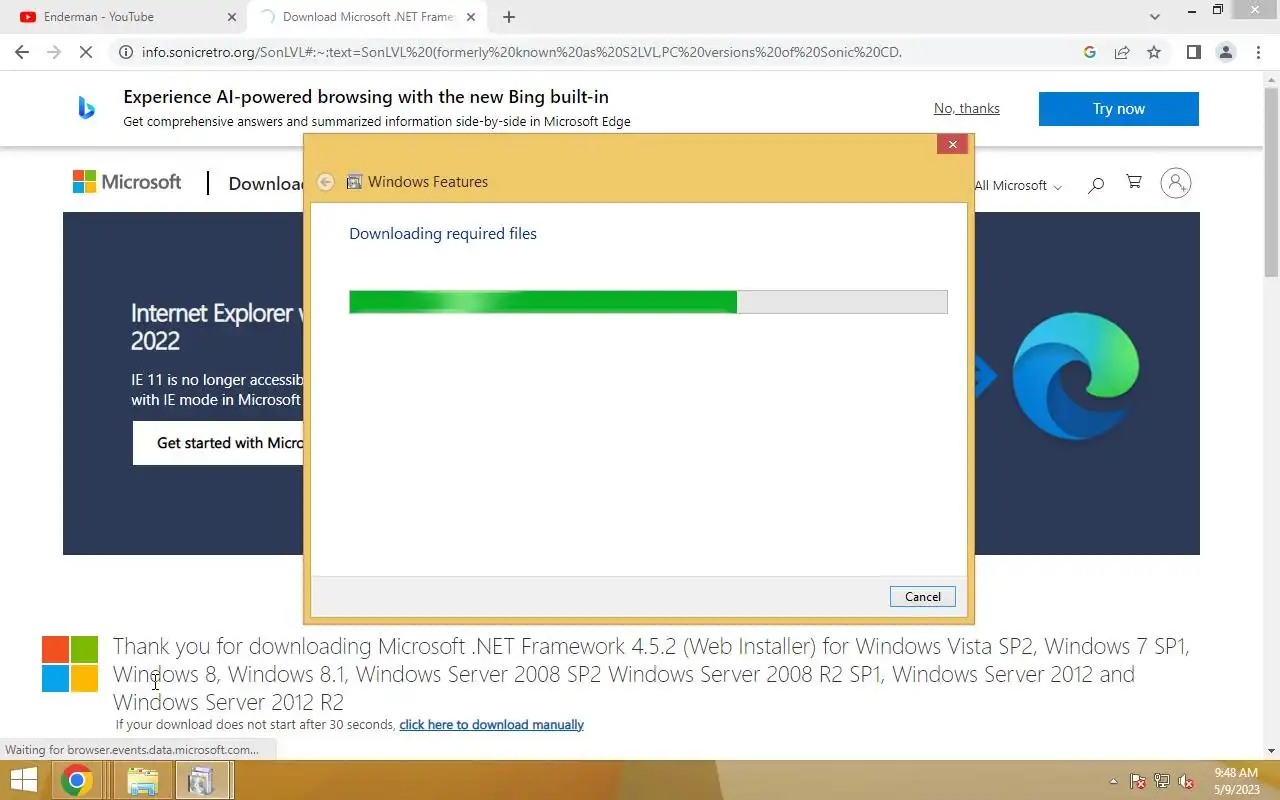The height and width of the screenshot is (800, 1280).
Task: Click the scrollbar down arrow
Action: [1271, 751]
